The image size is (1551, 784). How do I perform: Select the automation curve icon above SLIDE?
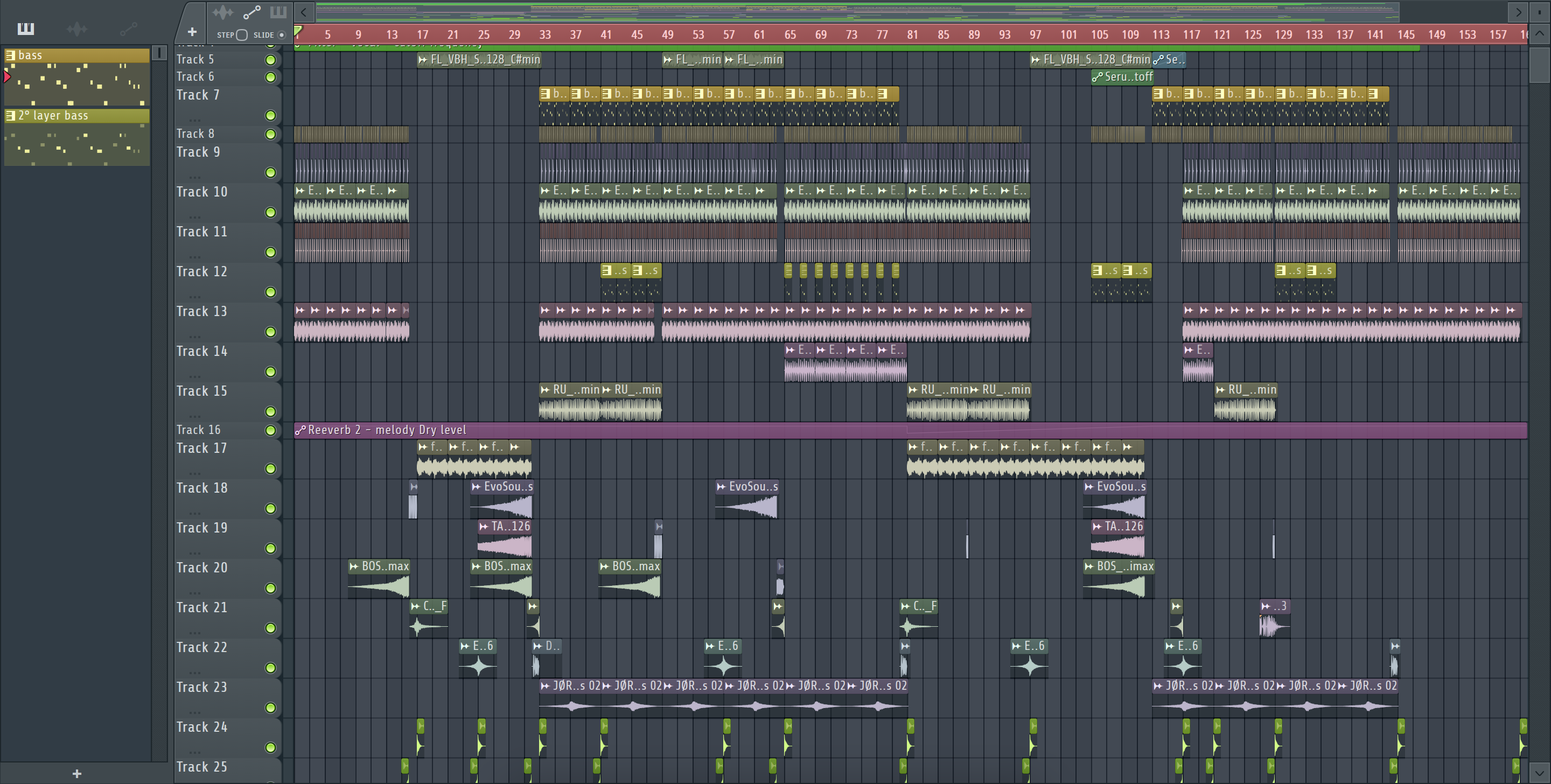tap(251, 11)
